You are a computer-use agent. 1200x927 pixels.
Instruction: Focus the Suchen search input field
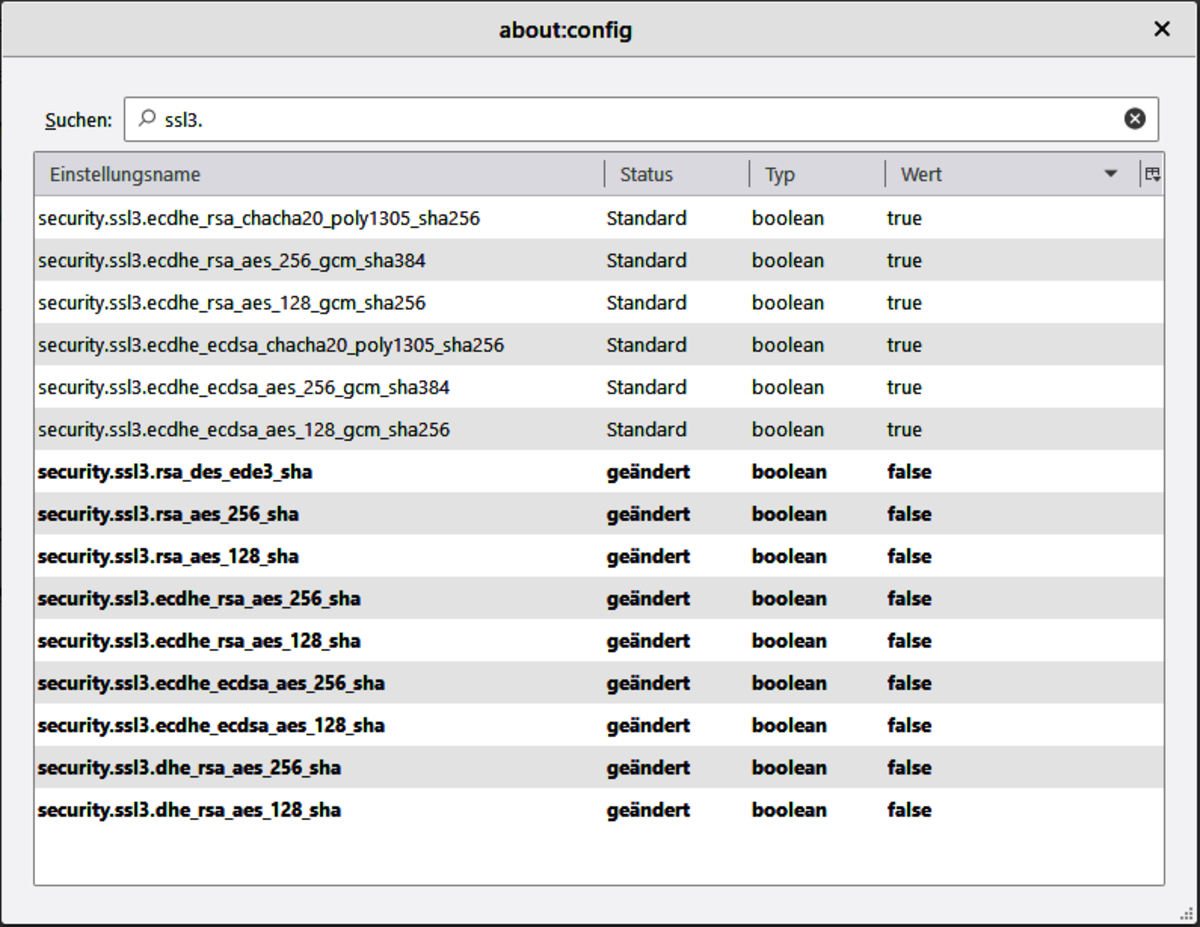(x=641, y=119)
